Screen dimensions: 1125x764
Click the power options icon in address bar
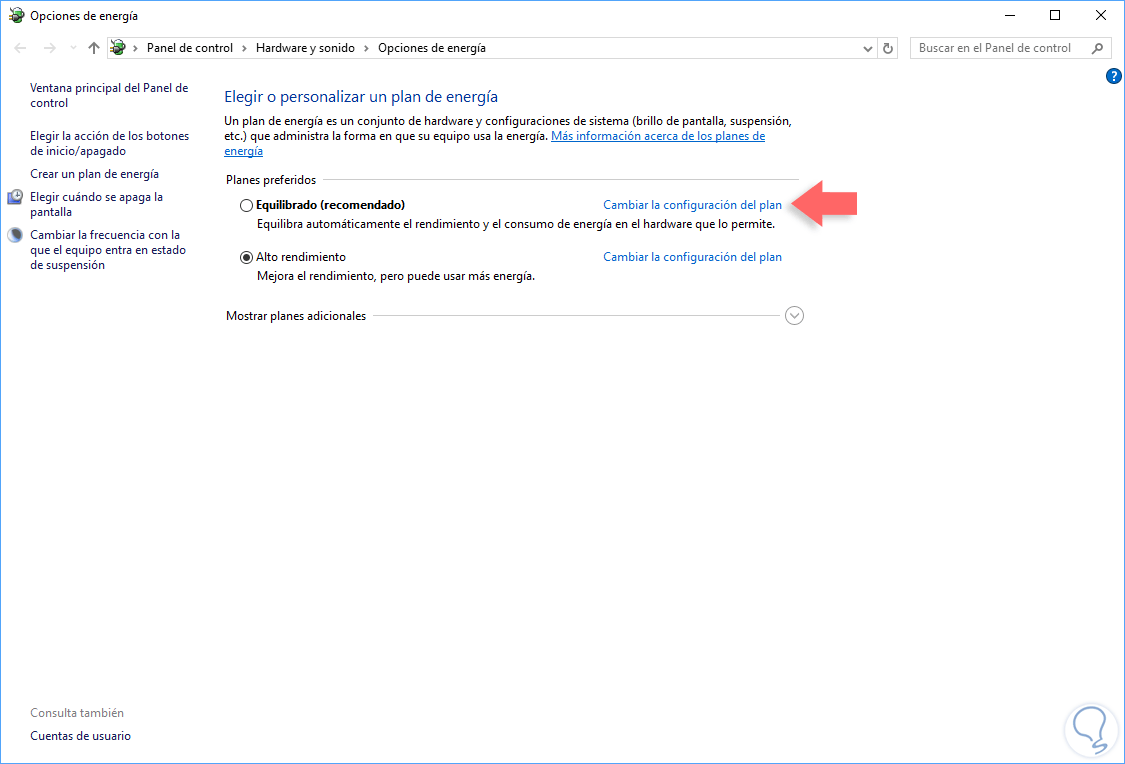click(x=118, y=48)
